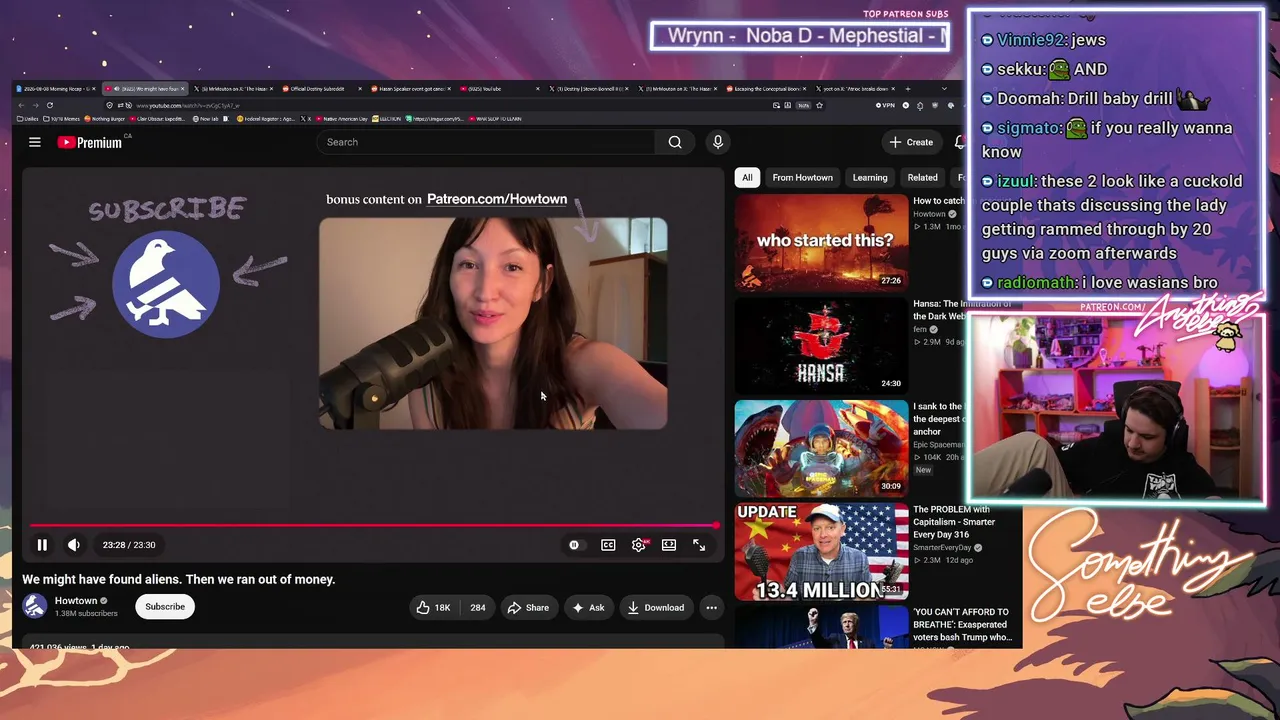Open the ELECTION bookmark
This screenshot has height=720, width=1280.
pos(387,119)
